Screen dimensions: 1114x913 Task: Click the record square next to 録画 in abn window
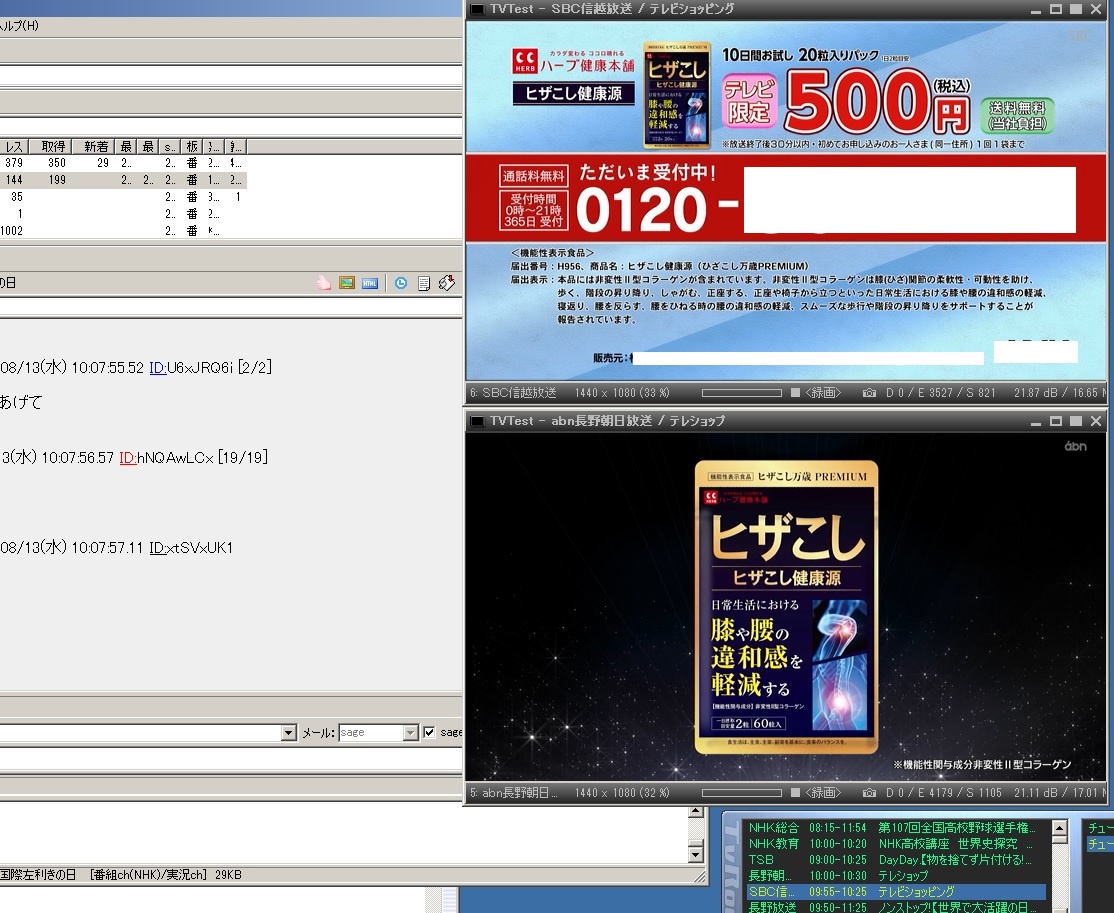pos(795,792)
